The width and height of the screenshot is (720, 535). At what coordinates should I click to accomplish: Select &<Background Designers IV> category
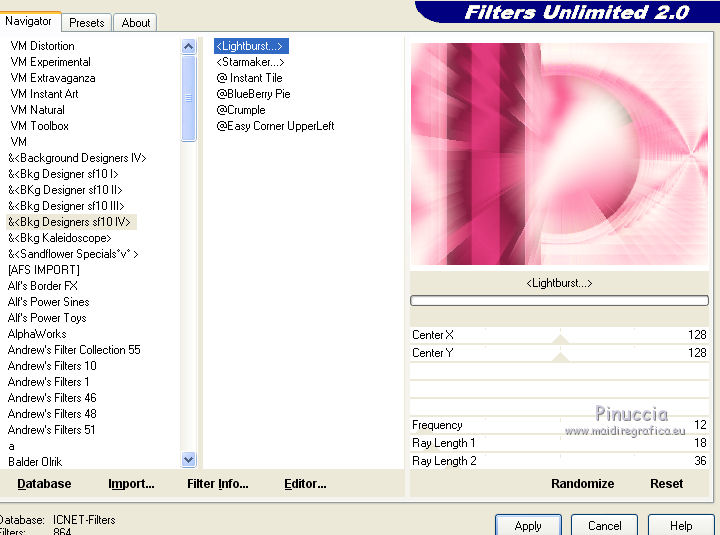point(77,158)
